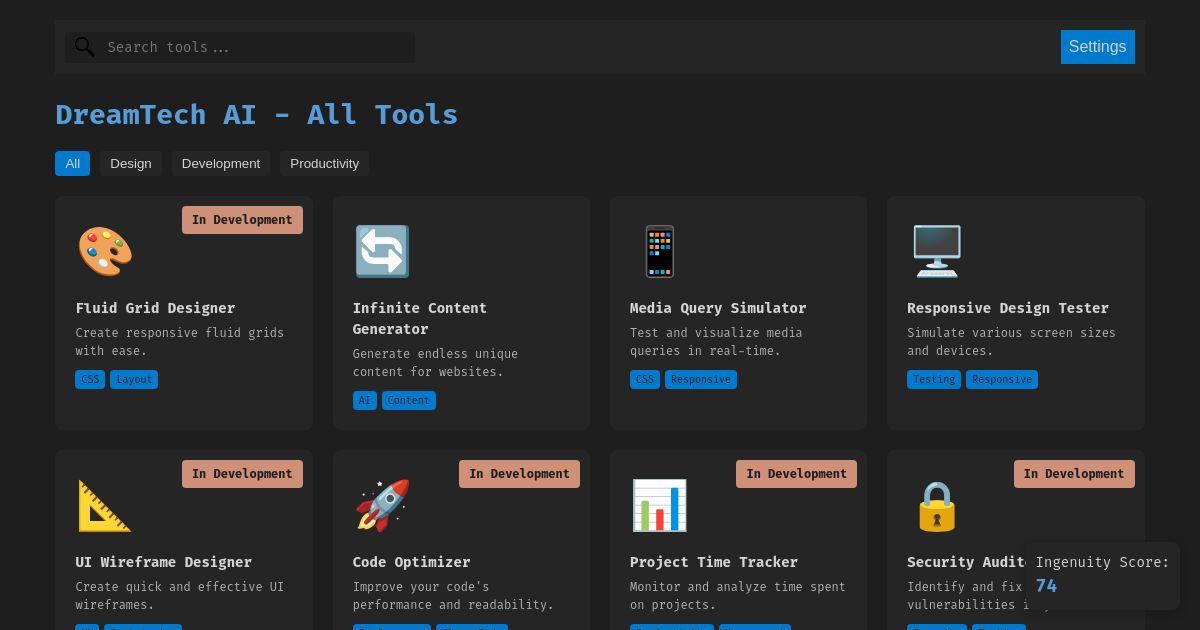Click the rocket icon on Code Optimizer
Screen dimensions: 1200x630
point(382,505)
